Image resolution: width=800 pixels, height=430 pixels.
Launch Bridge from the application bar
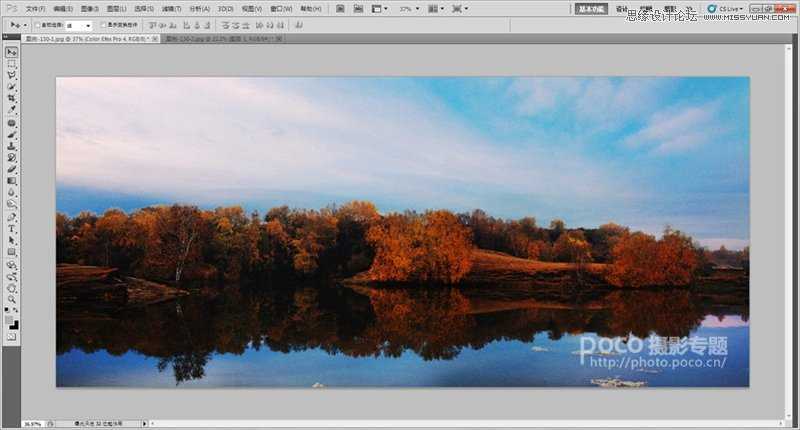[340, 9]
